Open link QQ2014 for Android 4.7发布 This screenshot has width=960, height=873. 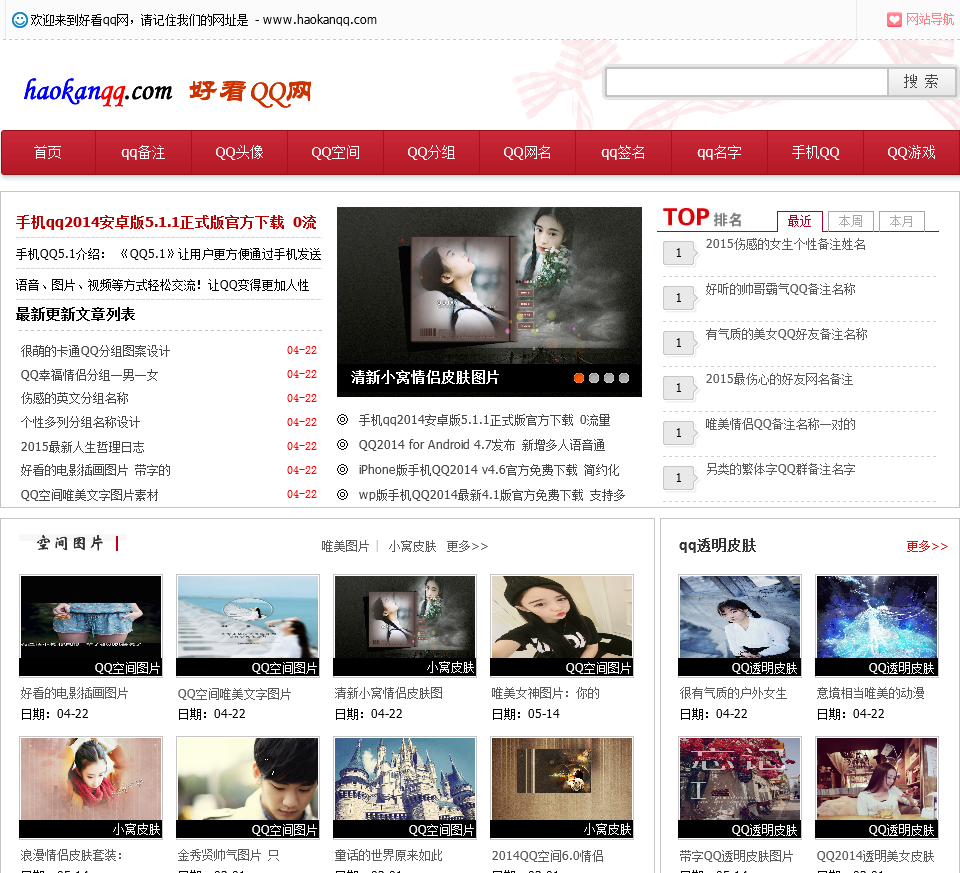click(x=482, y=445)
